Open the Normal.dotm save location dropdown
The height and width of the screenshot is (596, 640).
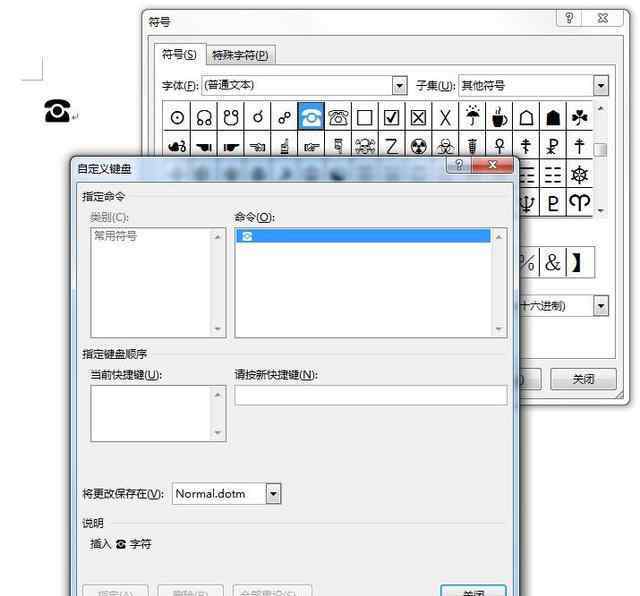[273, 494]
